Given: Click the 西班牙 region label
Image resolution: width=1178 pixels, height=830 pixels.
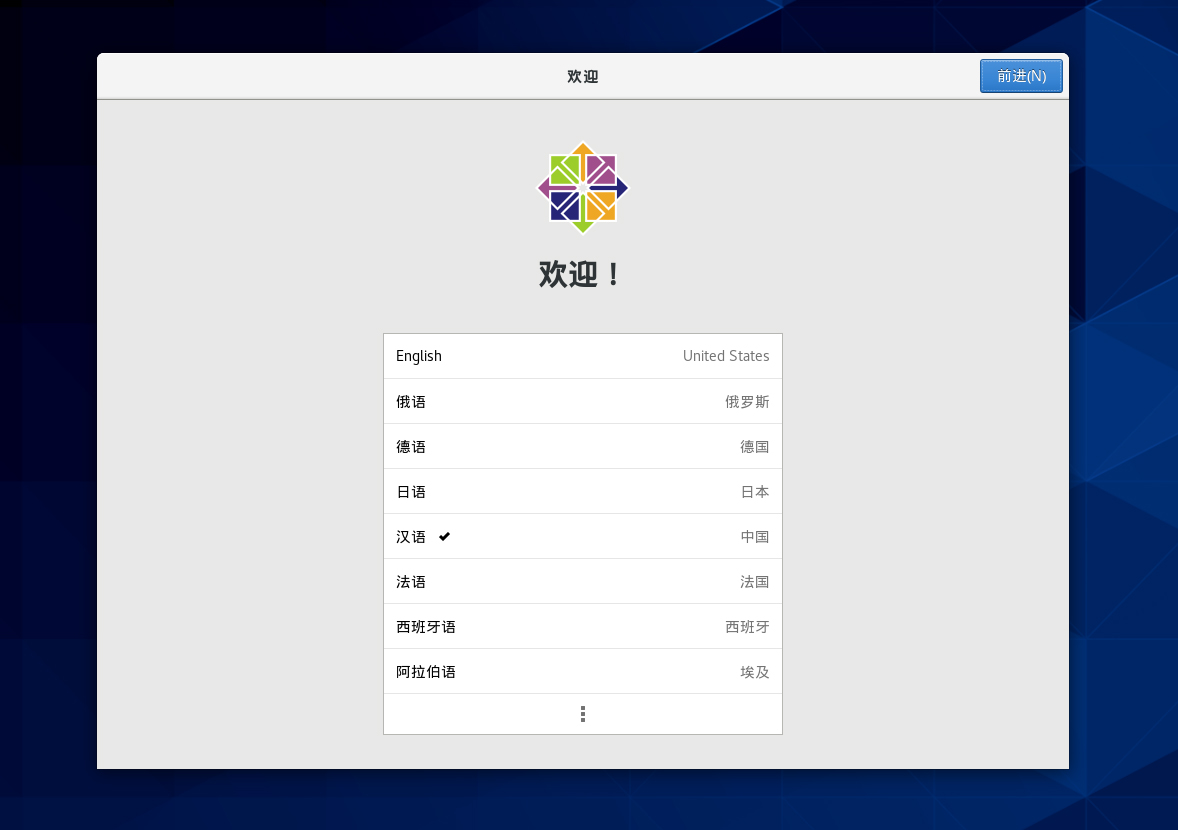Looking at the screenshot, I should click(x=747, y=627).
